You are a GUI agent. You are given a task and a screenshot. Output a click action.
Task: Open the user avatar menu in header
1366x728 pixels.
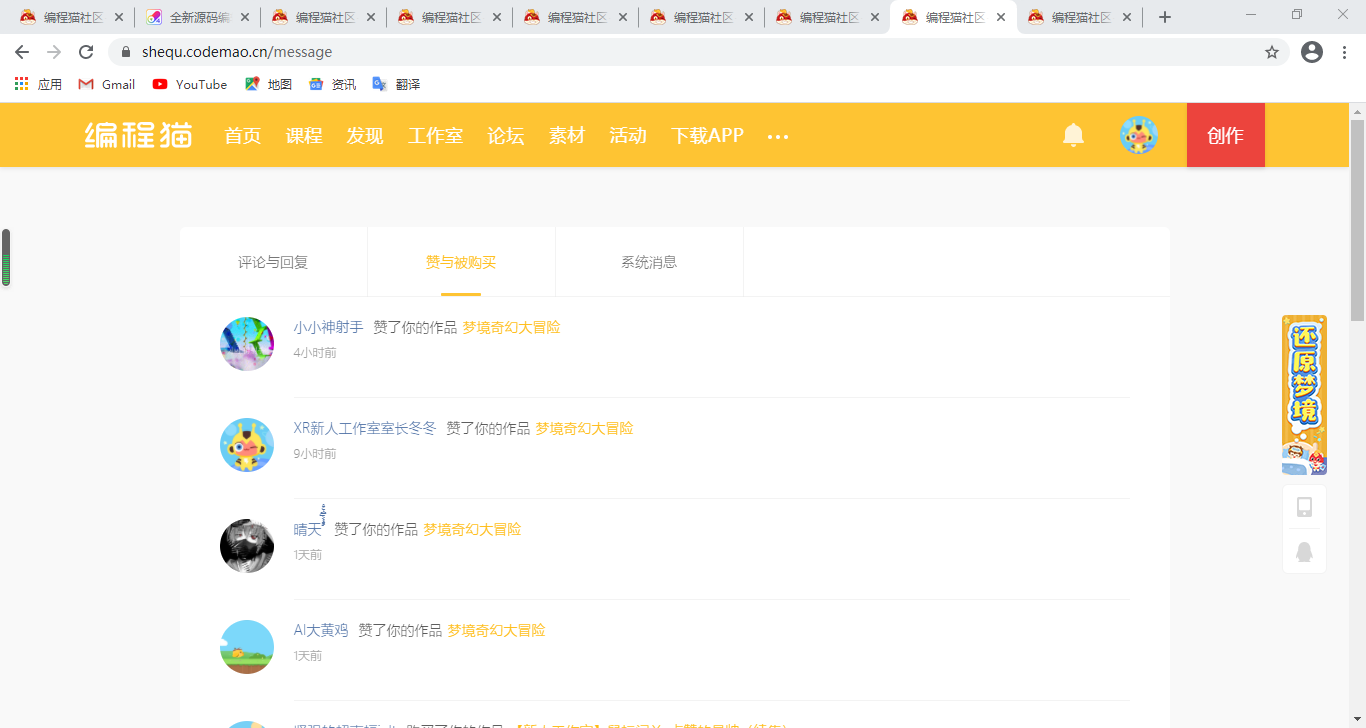[x=1139, y=135]
